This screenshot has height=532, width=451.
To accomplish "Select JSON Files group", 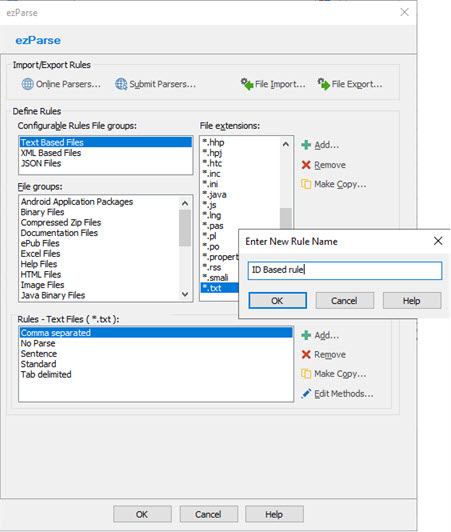I will point(106,163).
